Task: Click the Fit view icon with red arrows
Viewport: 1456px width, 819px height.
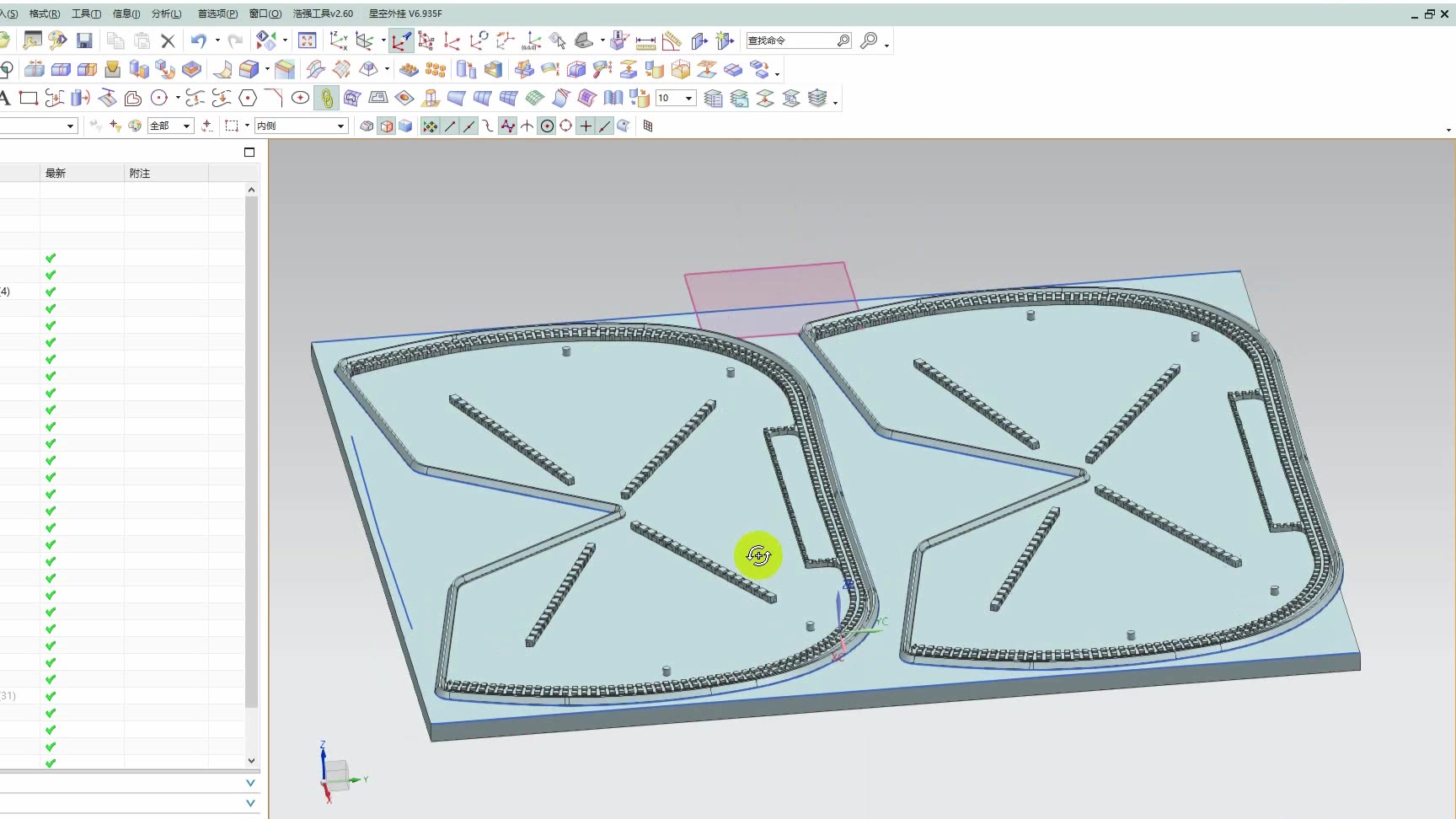Action: (307, 40)
